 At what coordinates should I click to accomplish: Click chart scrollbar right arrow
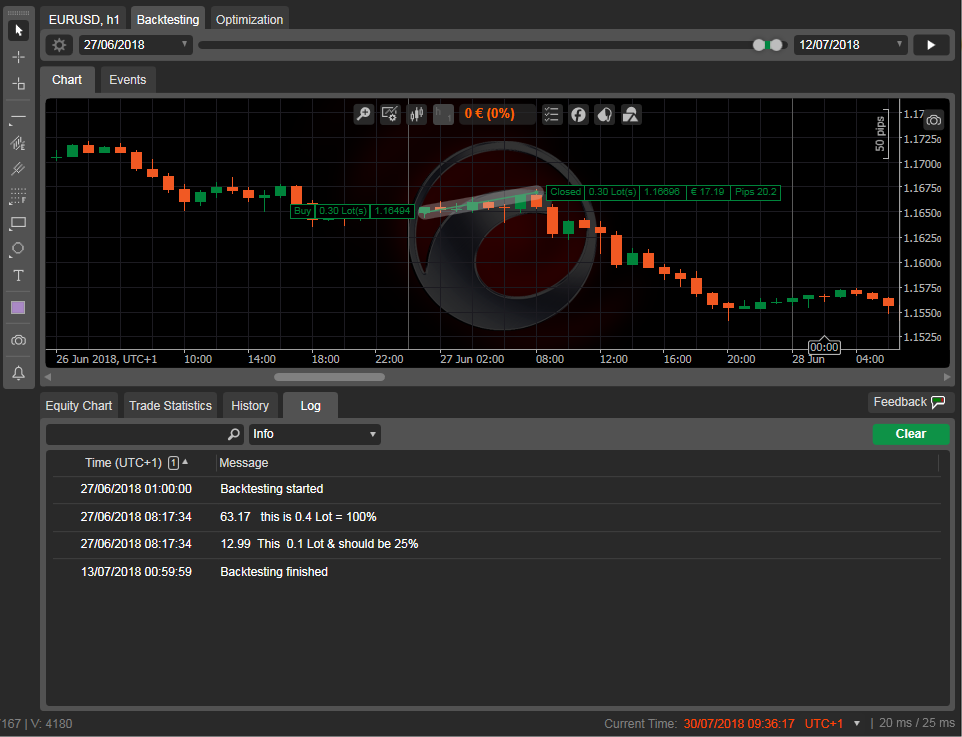coord(947,377)
